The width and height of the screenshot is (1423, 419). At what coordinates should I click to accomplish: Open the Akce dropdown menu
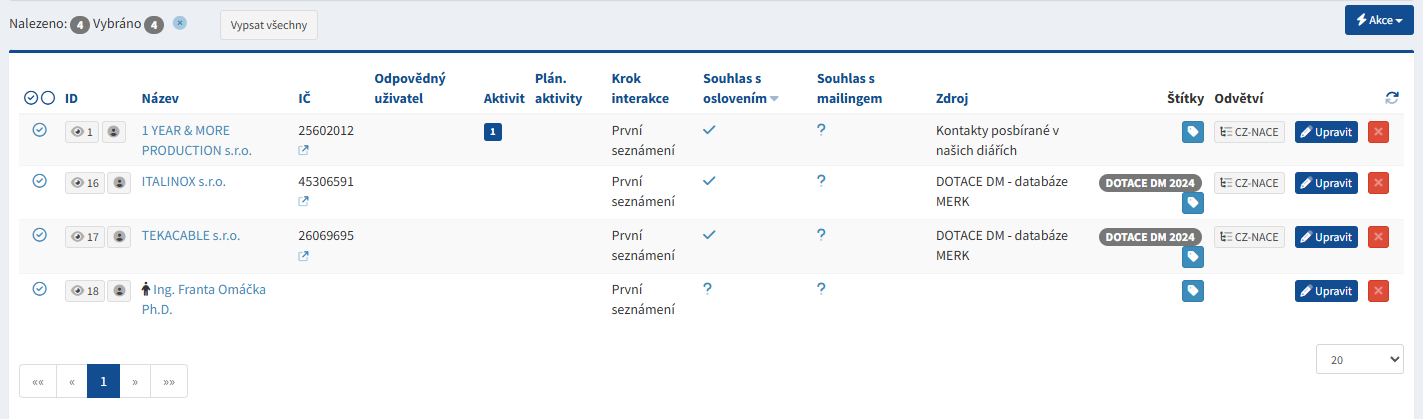point(1378,20)
